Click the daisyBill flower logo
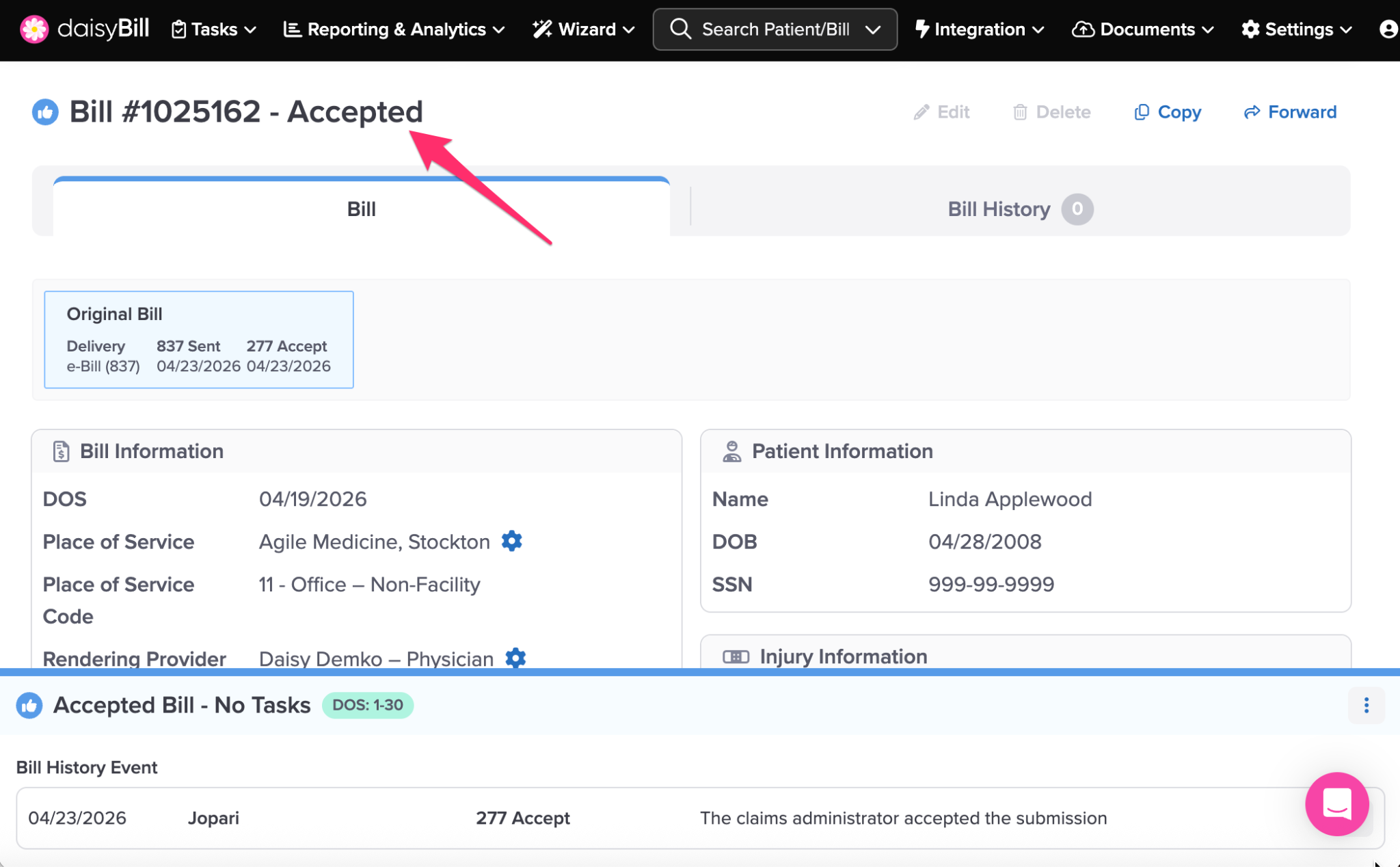This screenshot has height=867, width=1400. coord(33,29)
